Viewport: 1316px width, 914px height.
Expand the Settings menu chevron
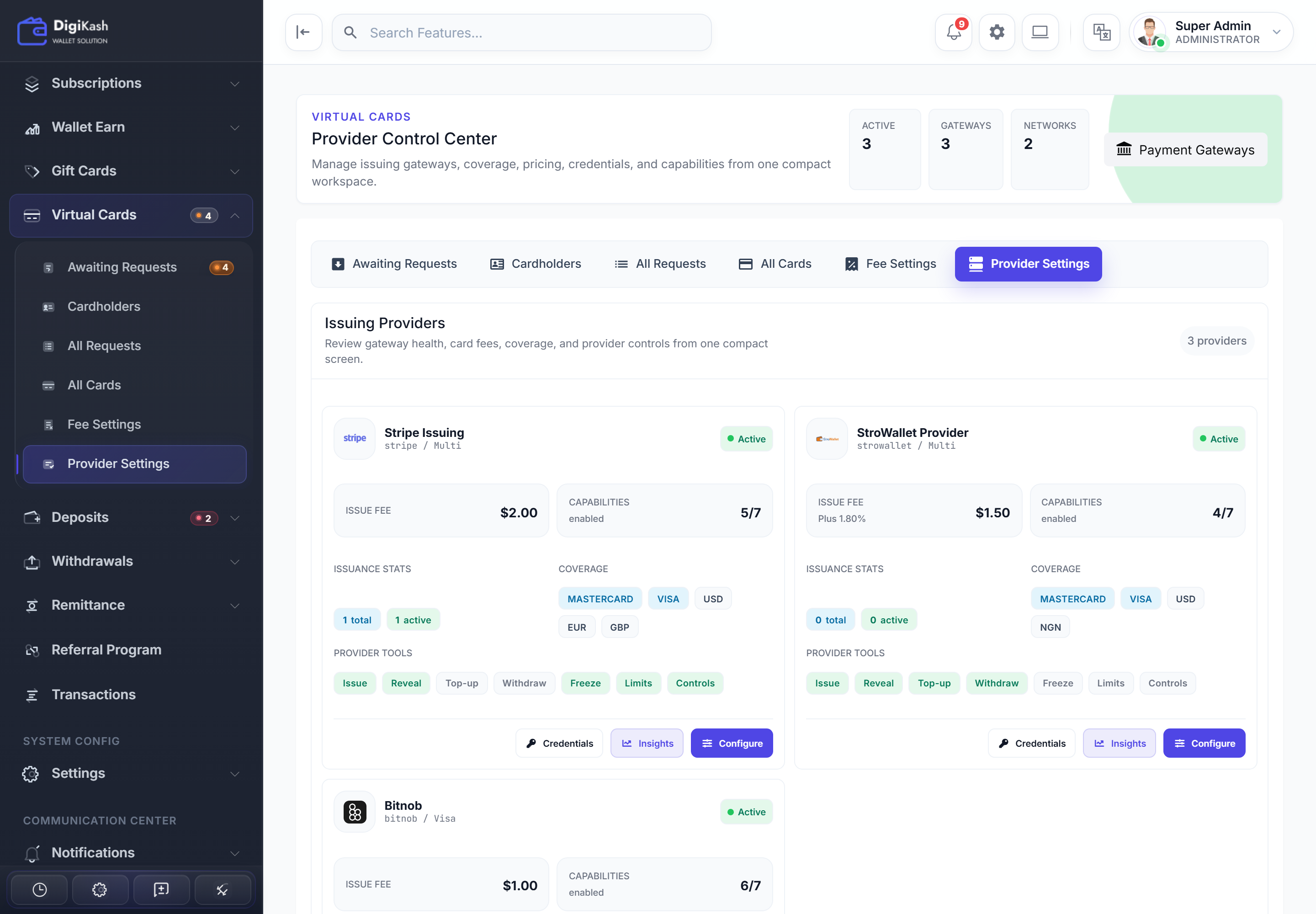click(235, 774)
